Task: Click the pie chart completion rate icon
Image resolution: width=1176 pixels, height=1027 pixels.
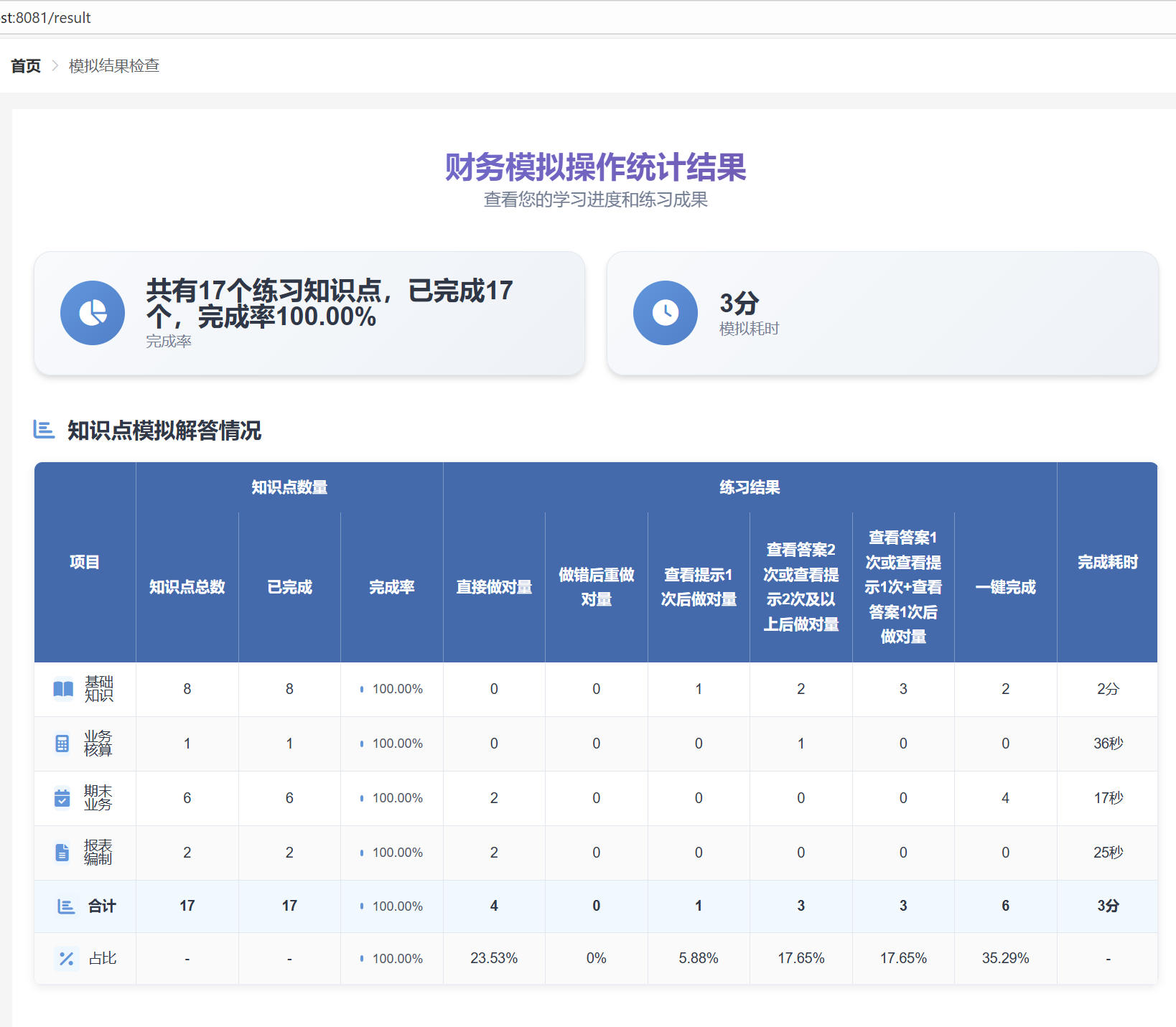Action: tap(92, 313)
